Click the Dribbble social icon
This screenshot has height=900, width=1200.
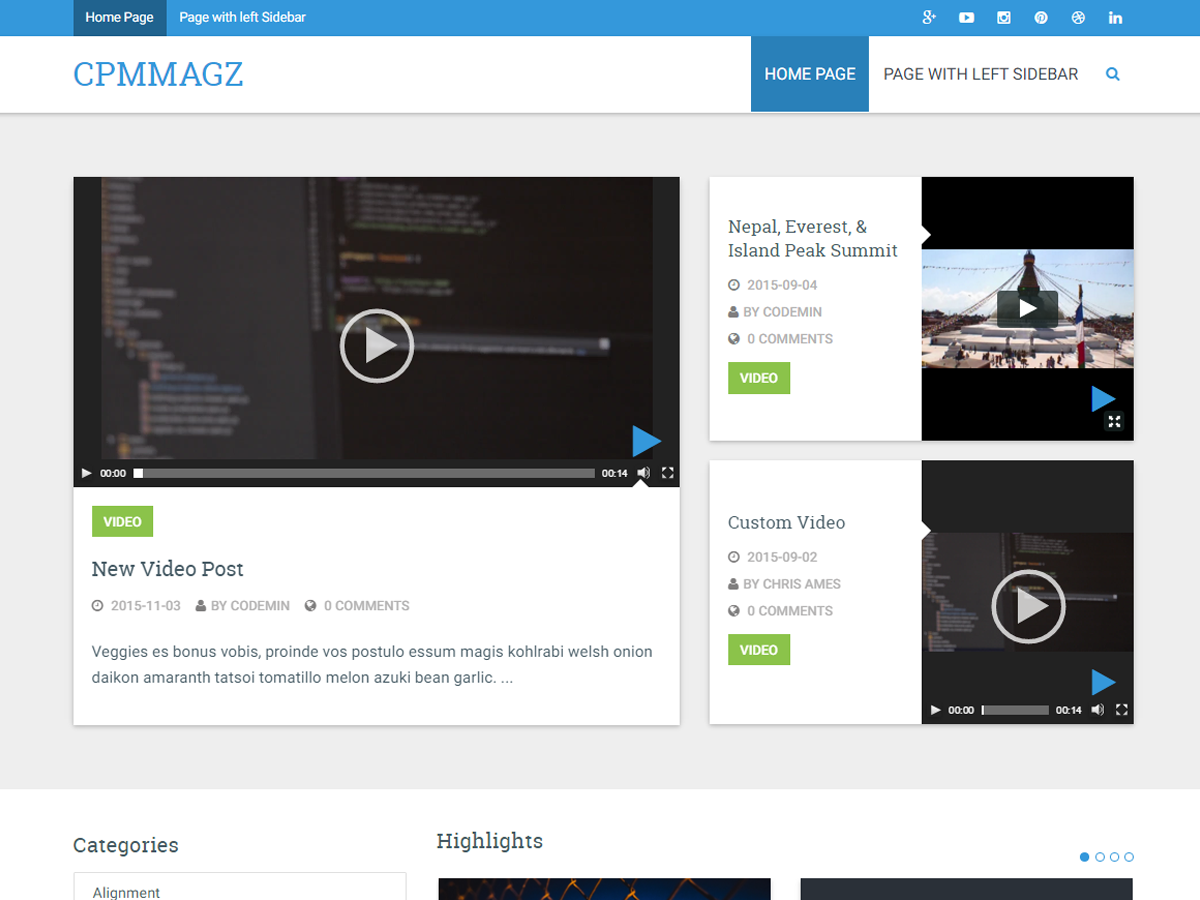[x=1078, y=17]
